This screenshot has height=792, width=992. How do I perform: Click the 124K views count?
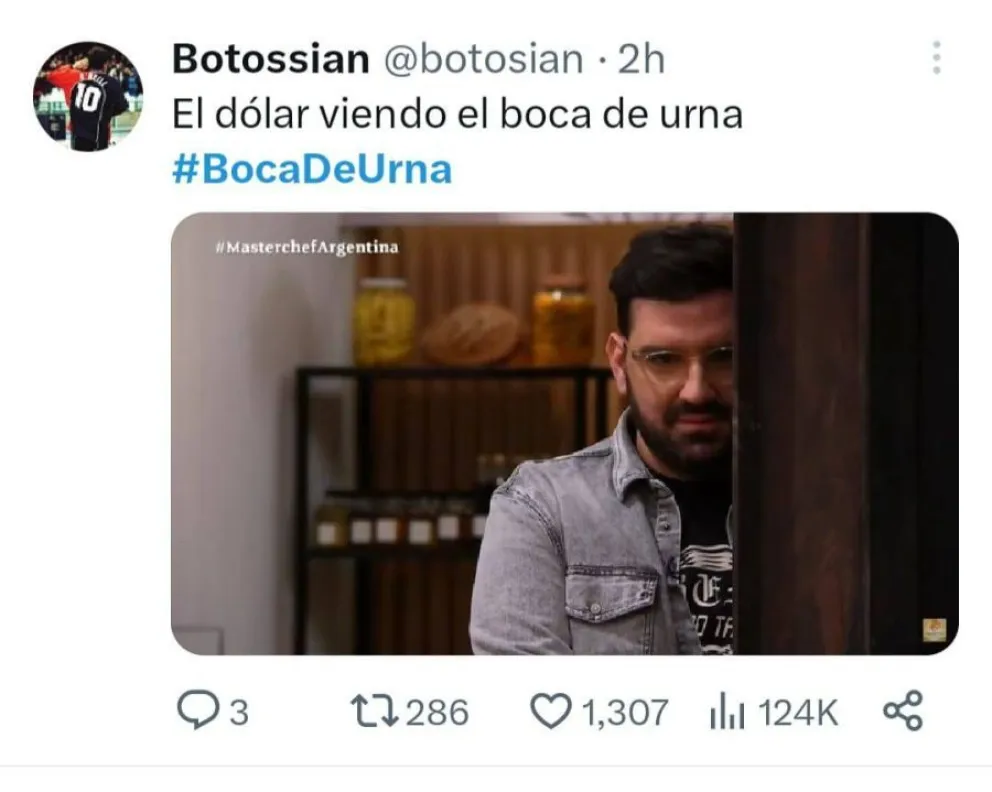pyautogui.click(x=798, y=713)
